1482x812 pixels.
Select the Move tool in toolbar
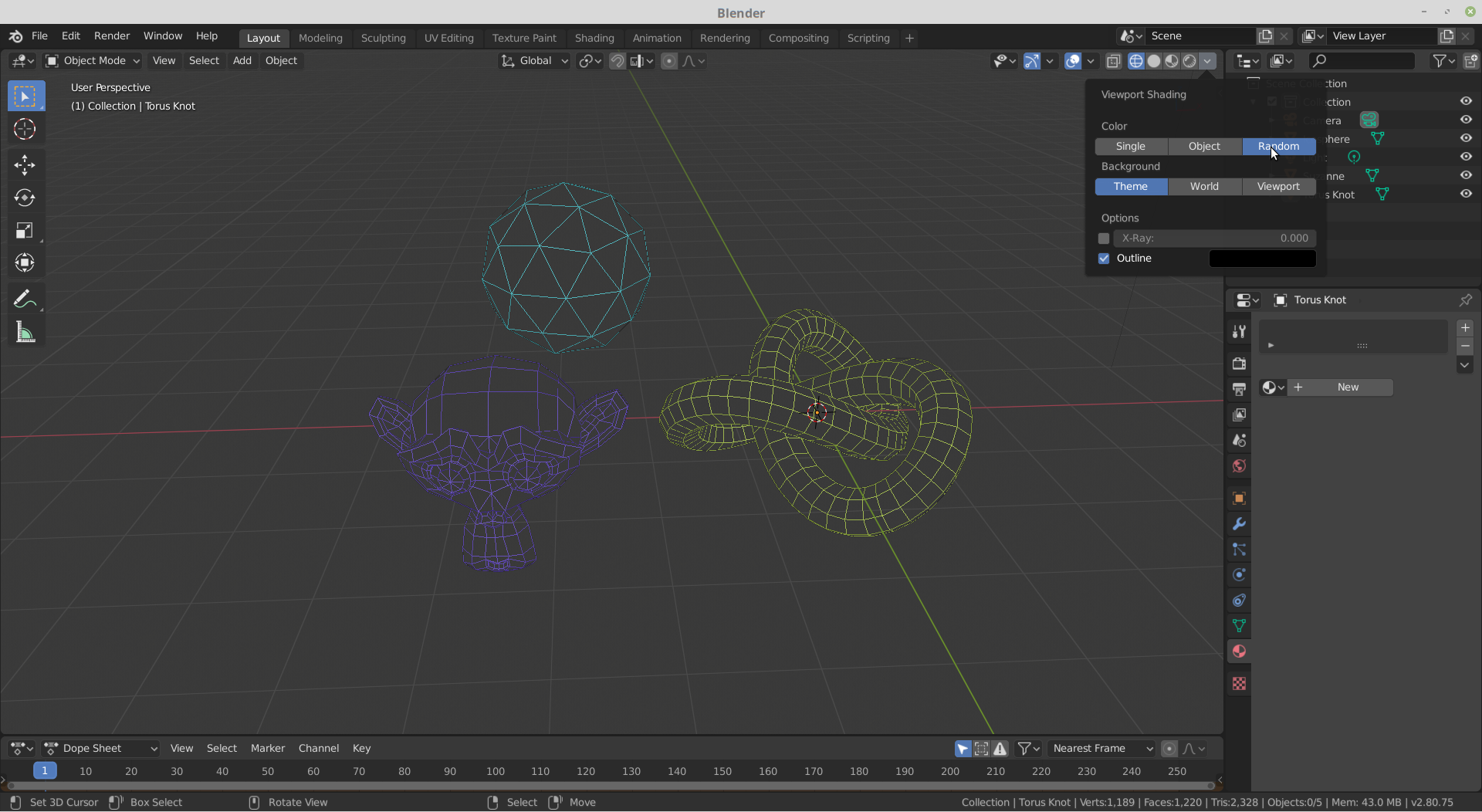[25, 164]
